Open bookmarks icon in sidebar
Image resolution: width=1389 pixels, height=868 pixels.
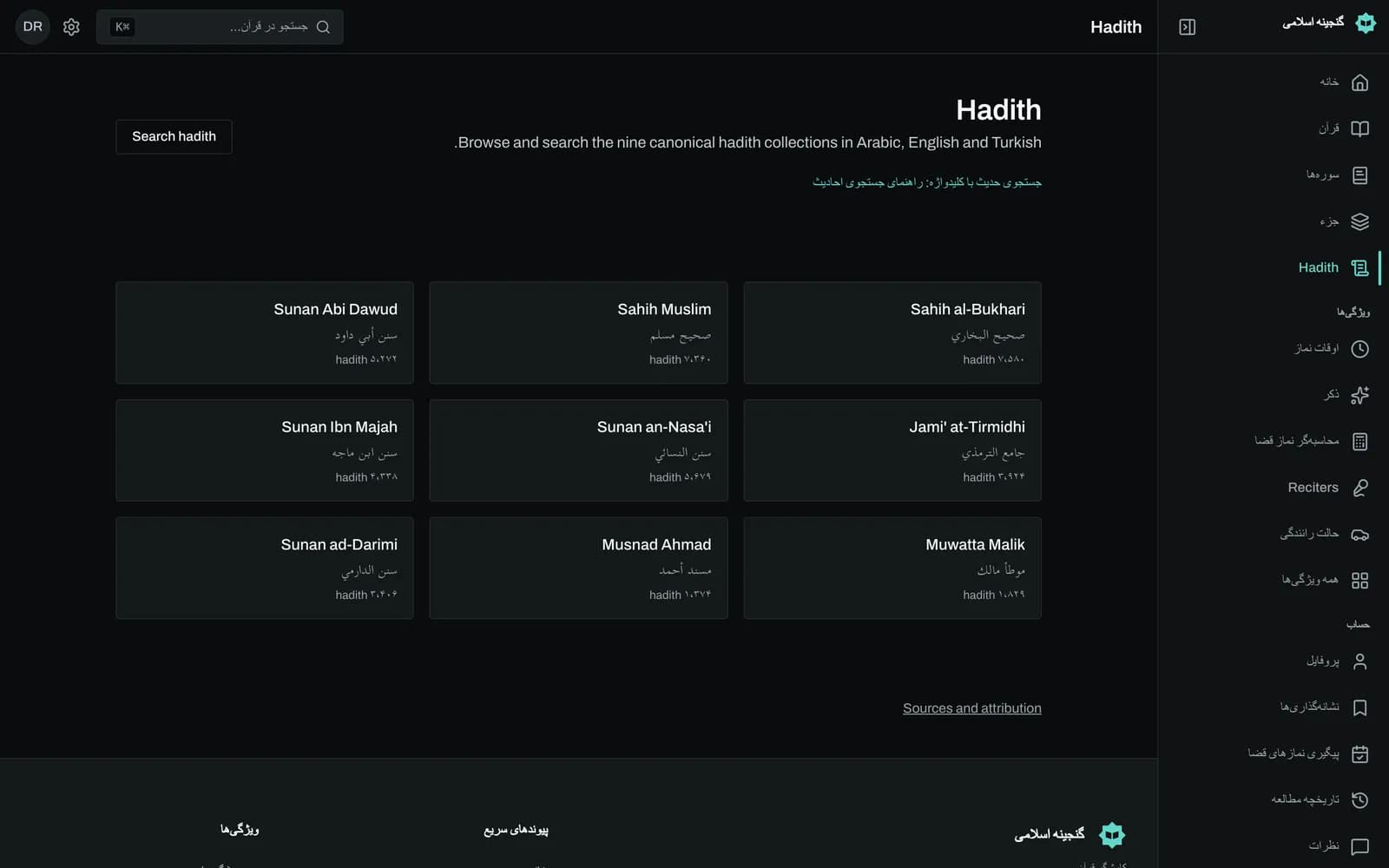coord(1359,707)
